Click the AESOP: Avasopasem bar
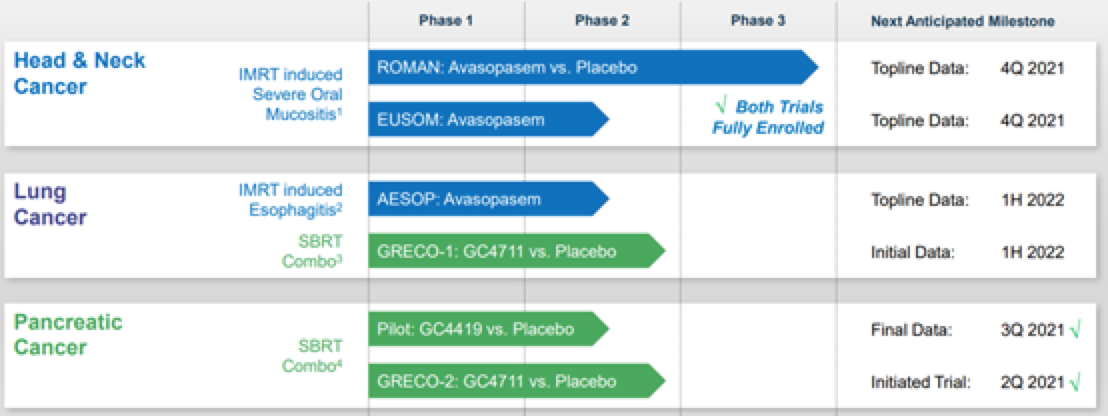 (x=488, y=199)
